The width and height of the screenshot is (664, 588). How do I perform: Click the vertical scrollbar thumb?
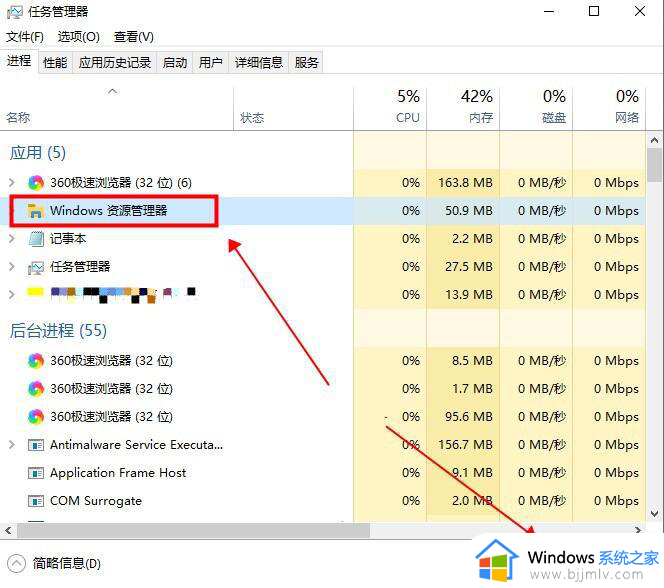coord(654,165)
